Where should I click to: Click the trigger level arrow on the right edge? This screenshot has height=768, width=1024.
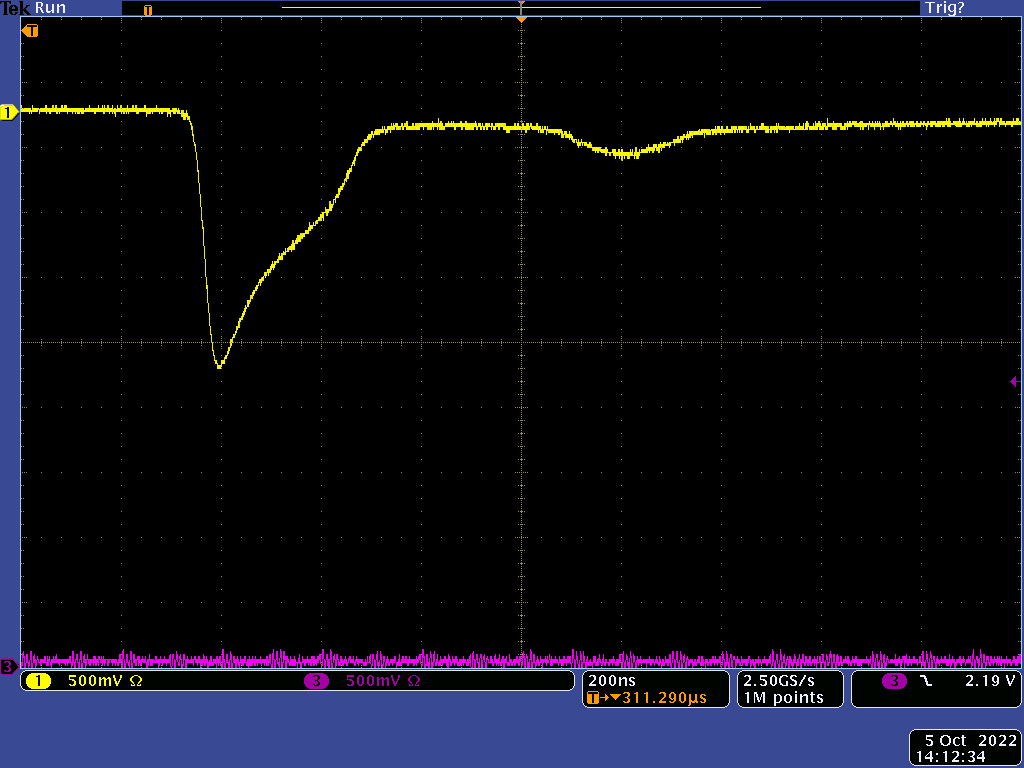1014,381
